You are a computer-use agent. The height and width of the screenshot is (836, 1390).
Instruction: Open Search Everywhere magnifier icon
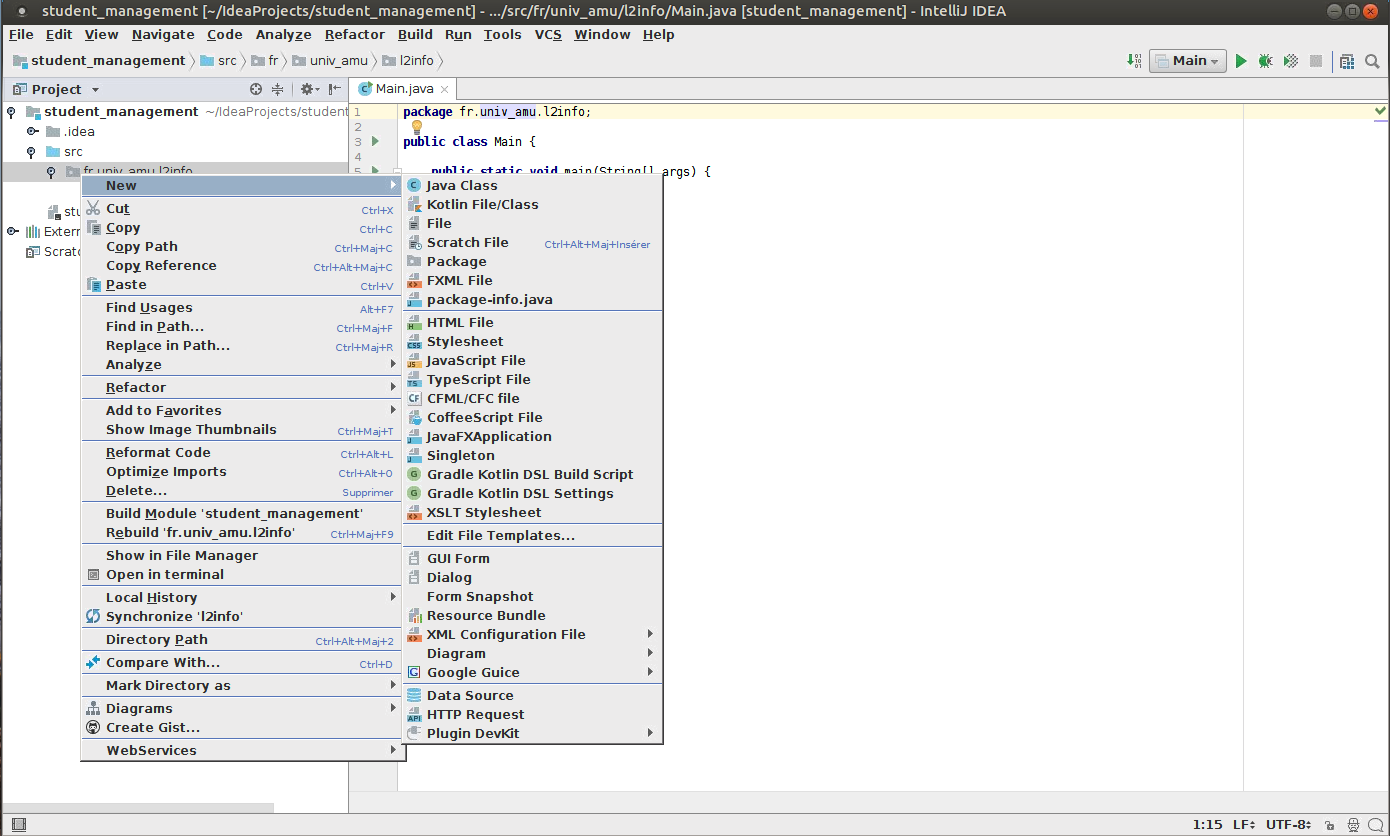click(x=1373, y=61)
